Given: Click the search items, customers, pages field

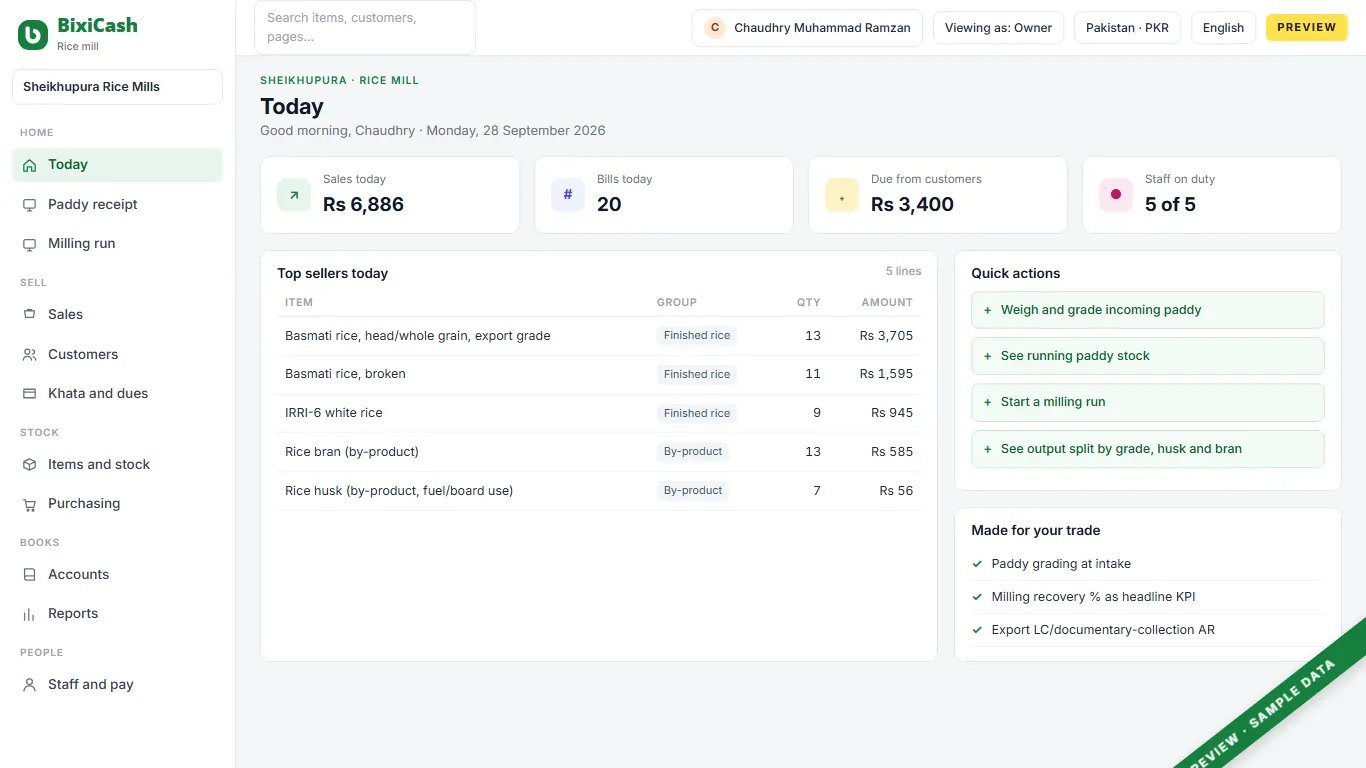Looking at the screenshot, I should coord(365,28).
